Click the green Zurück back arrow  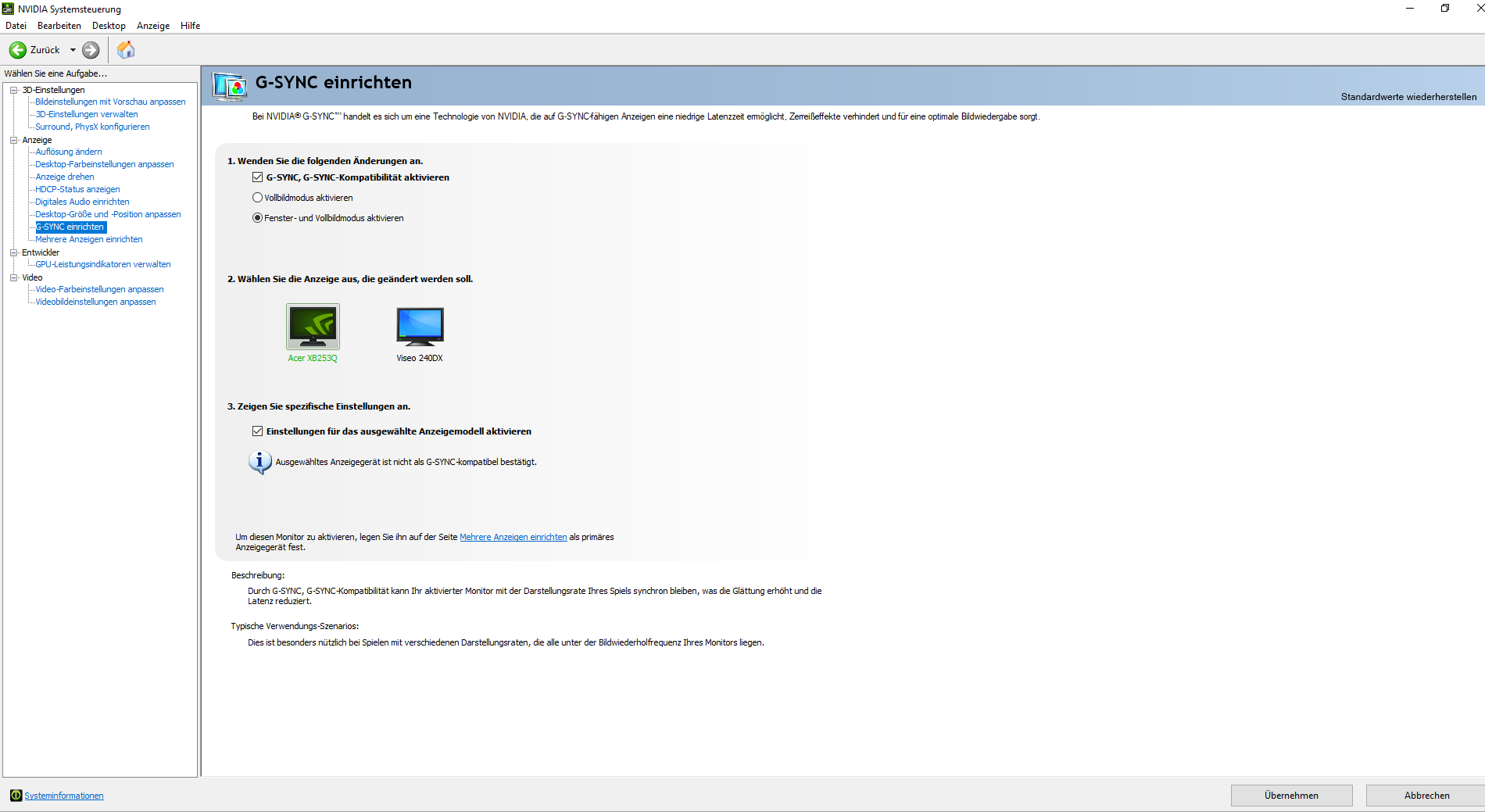17,50
